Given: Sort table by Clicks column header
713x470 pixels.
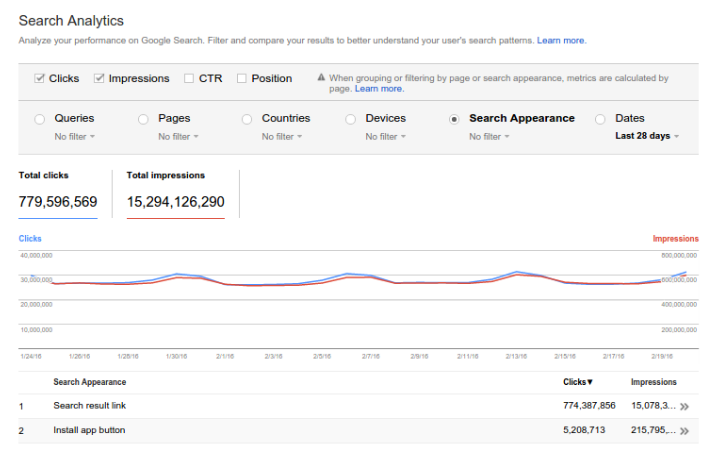Looking at the screenshot, I should (578, 382).
